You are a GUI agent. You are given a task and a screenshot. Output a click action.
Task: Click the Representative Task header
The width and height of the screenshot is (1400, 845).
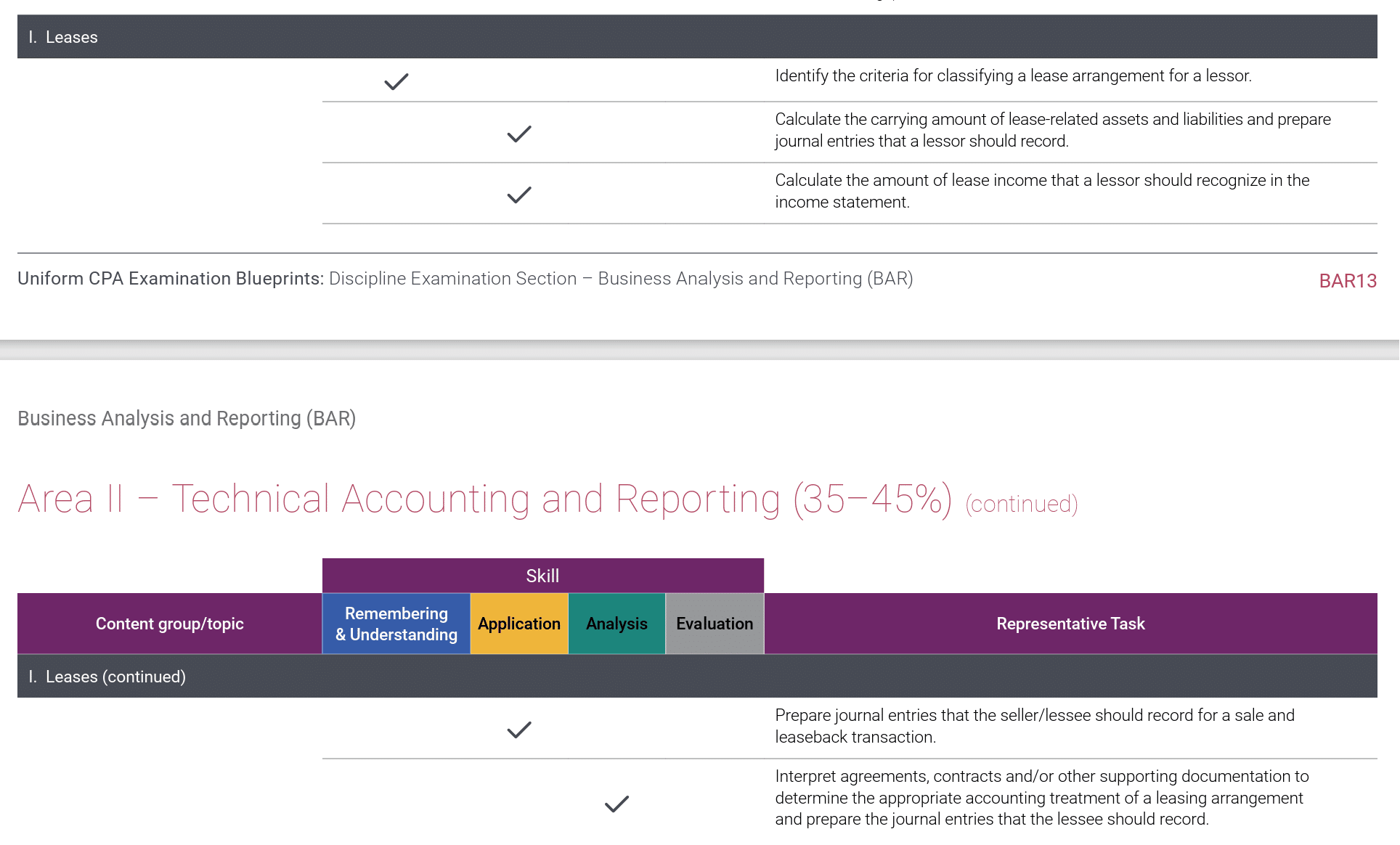coord(1070,624)
